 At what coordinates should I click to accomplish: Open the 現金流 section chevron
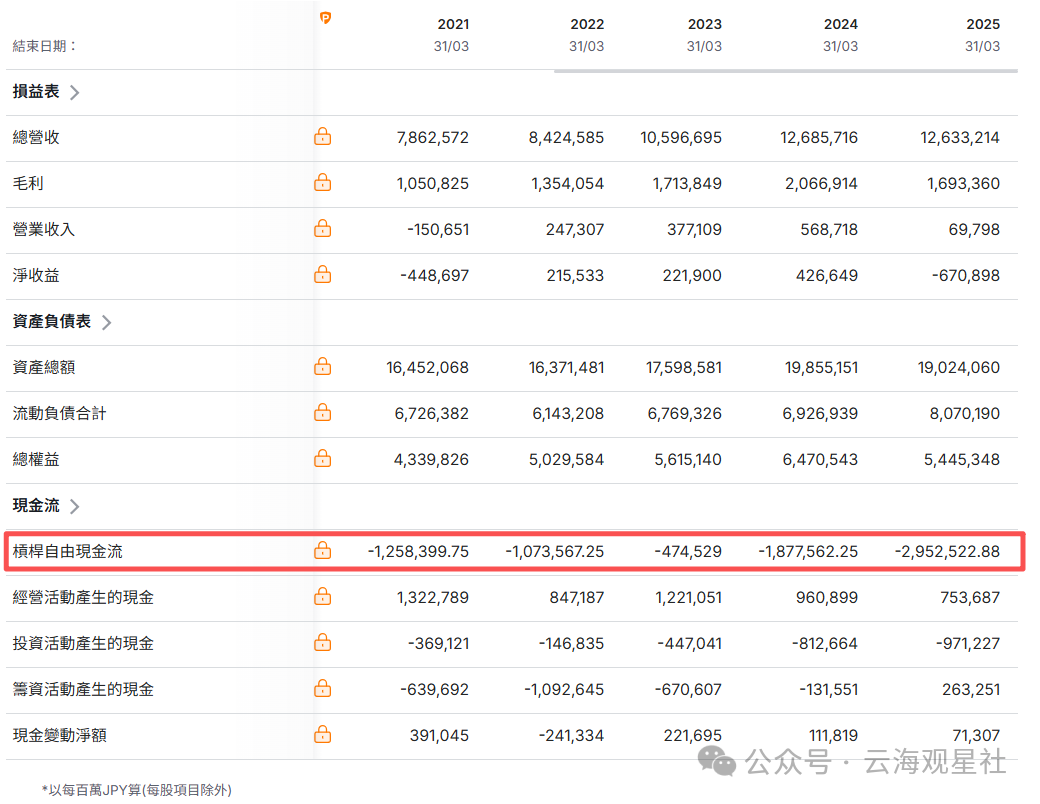tap(75, 506)
